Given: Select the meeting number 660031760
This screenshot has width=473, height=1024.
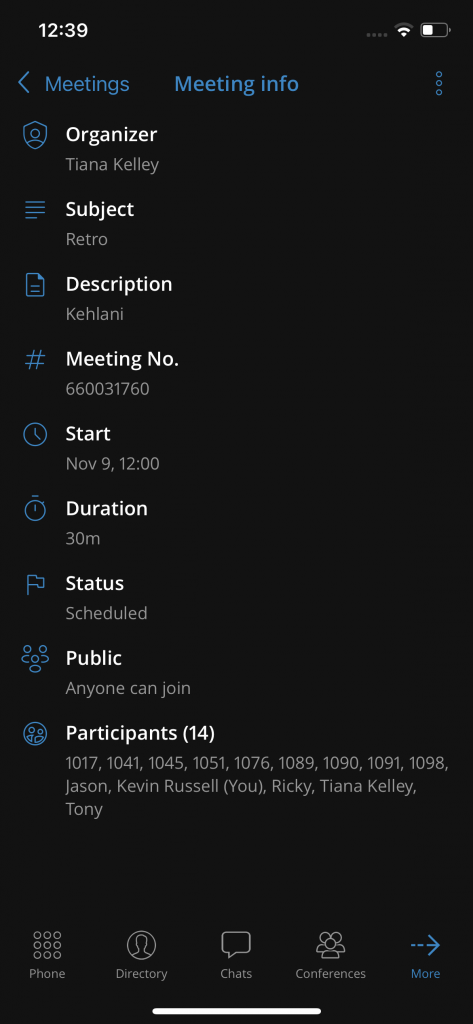Looking at the screenshot, I should 107,389.
